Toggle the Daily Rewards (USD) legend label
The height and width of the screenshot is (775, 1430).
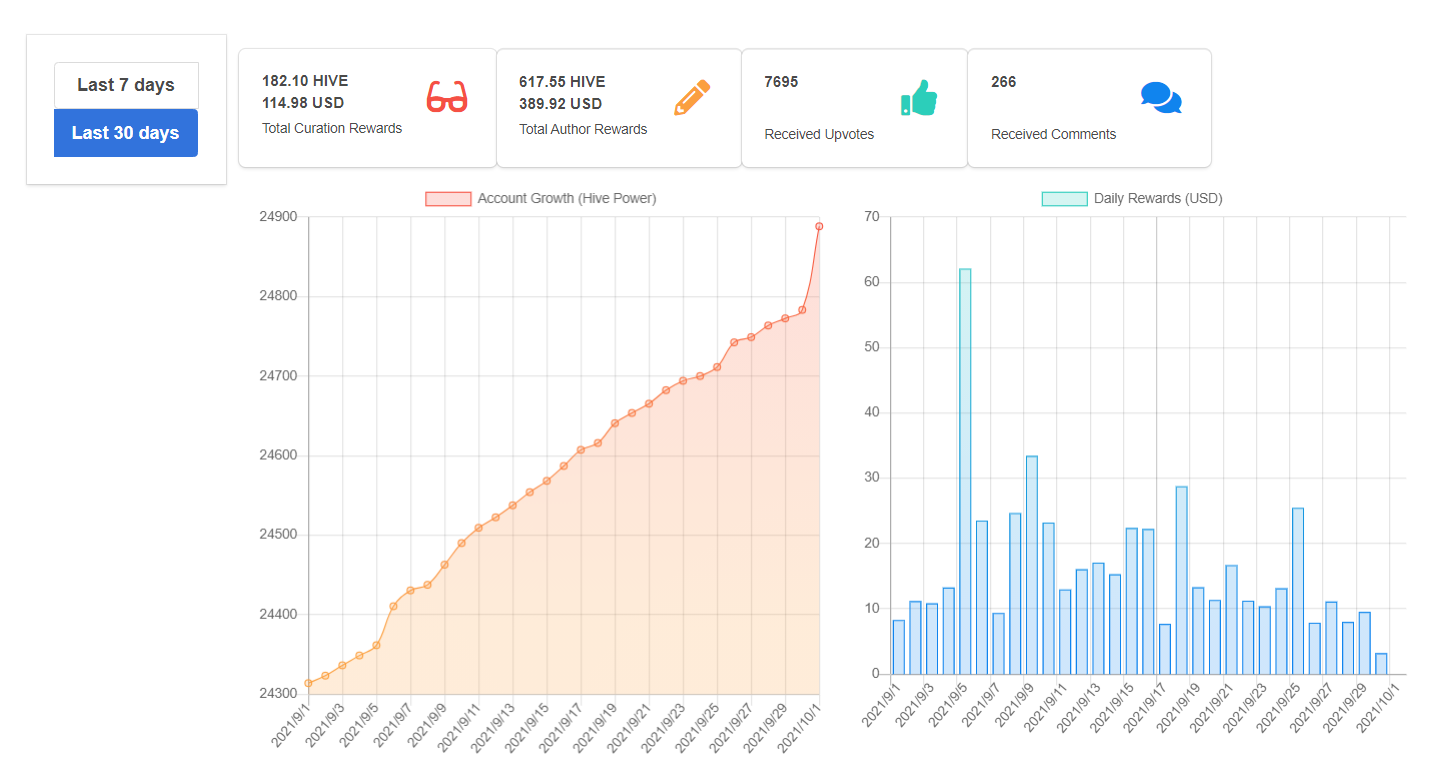(x=1158, y=198)
